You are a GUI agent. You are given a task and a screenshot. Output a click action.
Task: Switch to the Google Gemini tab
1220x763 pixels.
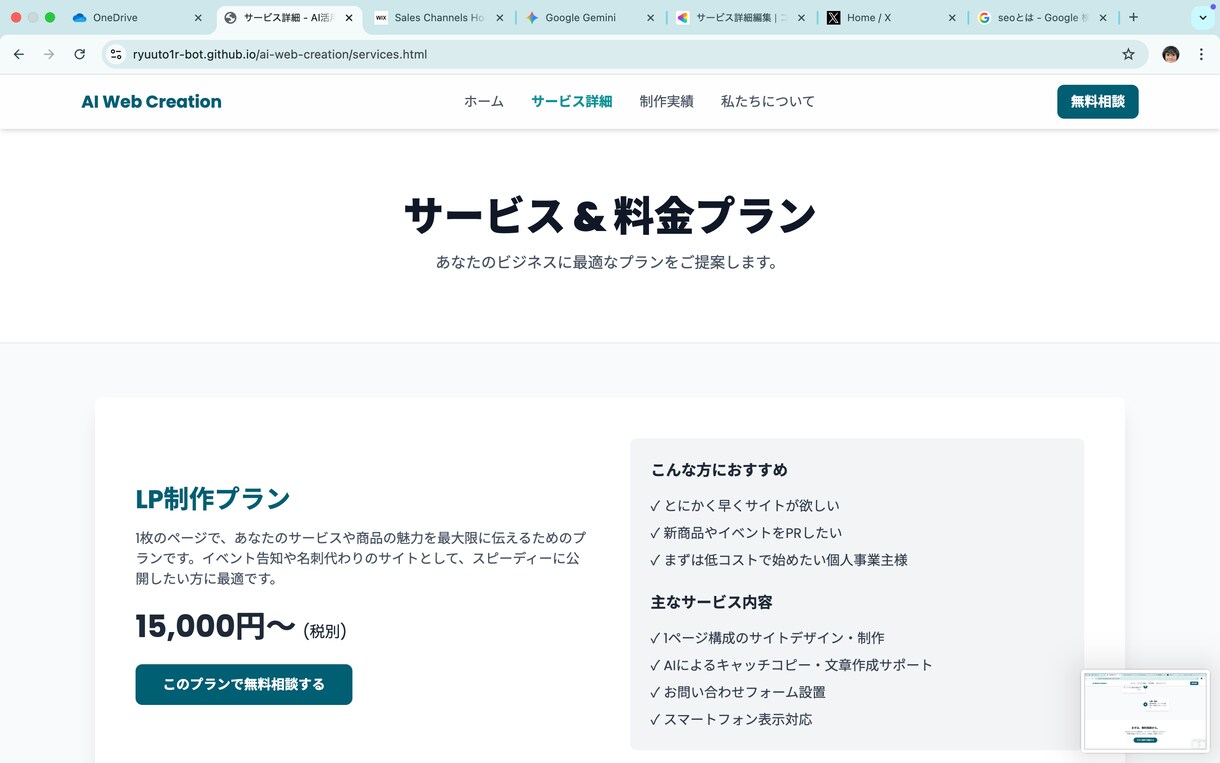[590, 17]
